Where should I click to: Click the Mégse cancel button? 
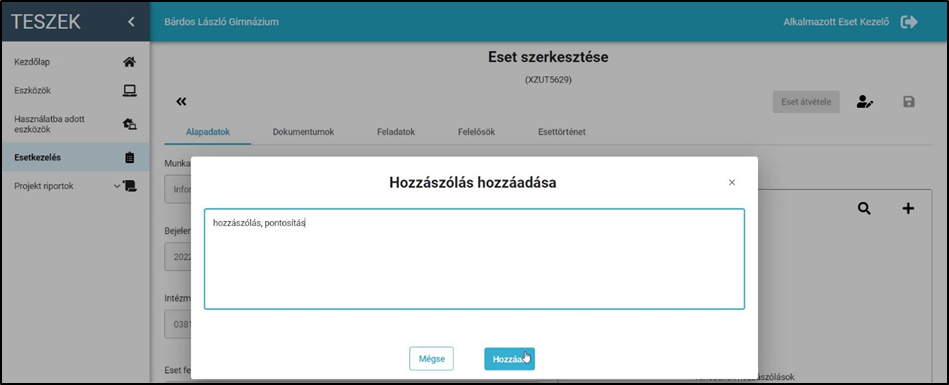[x=432, y=358]
